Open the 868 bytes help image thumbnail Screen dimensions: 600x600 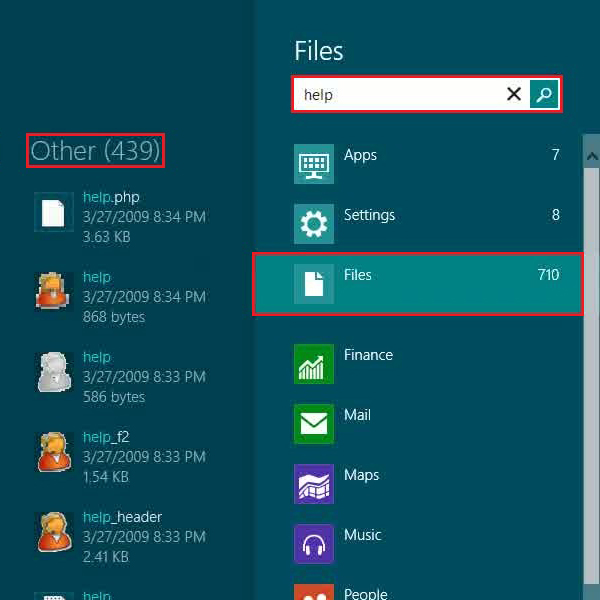click(54, 291)
